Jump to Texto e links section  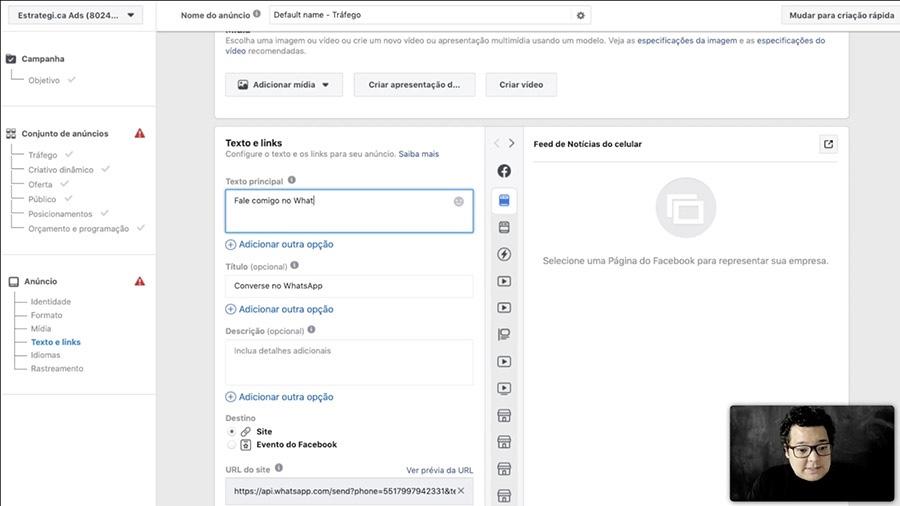56,342
